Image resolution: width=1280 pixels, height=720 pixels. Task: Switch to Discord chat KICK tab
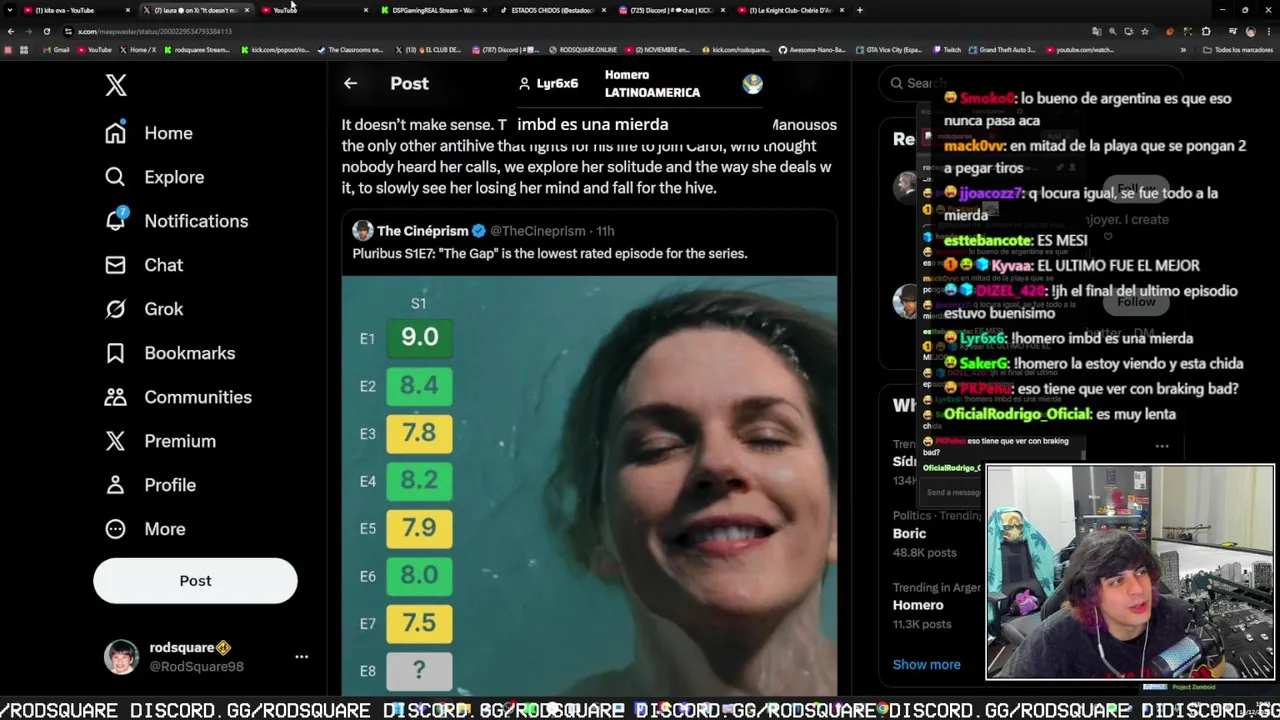670,10
